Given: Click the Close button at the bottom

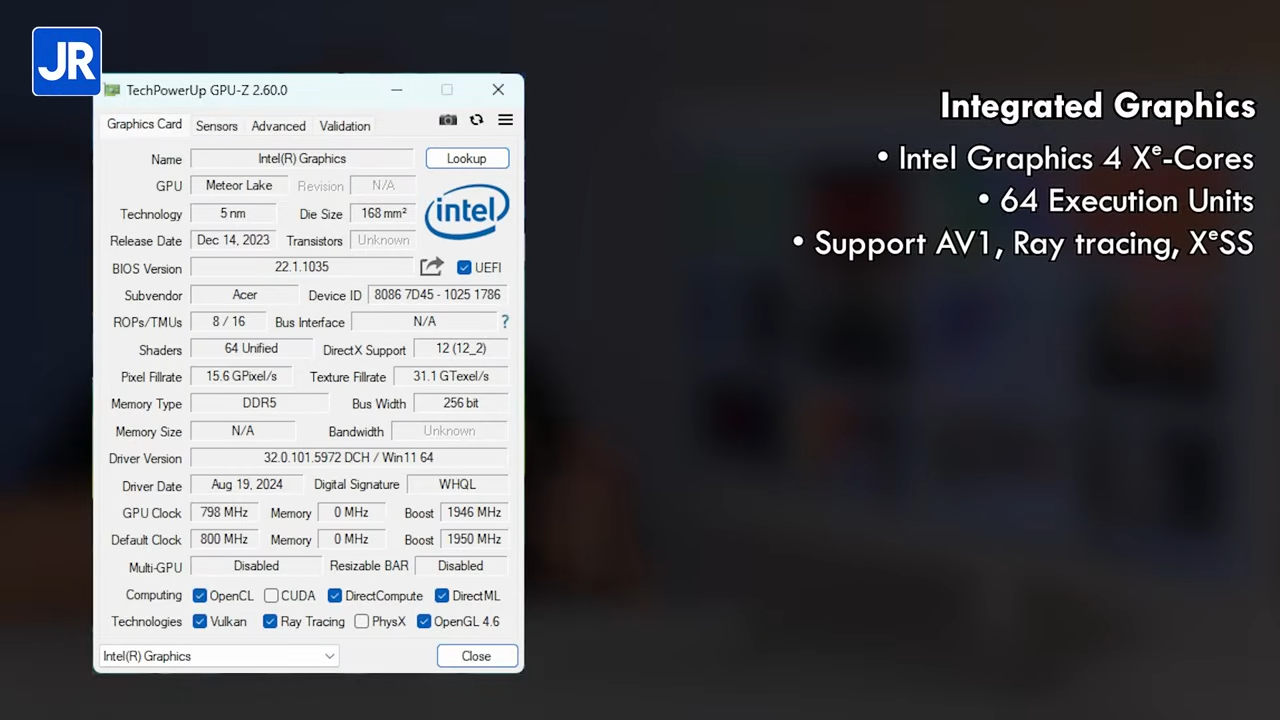Looking at the screenshot, I should 477,656.
